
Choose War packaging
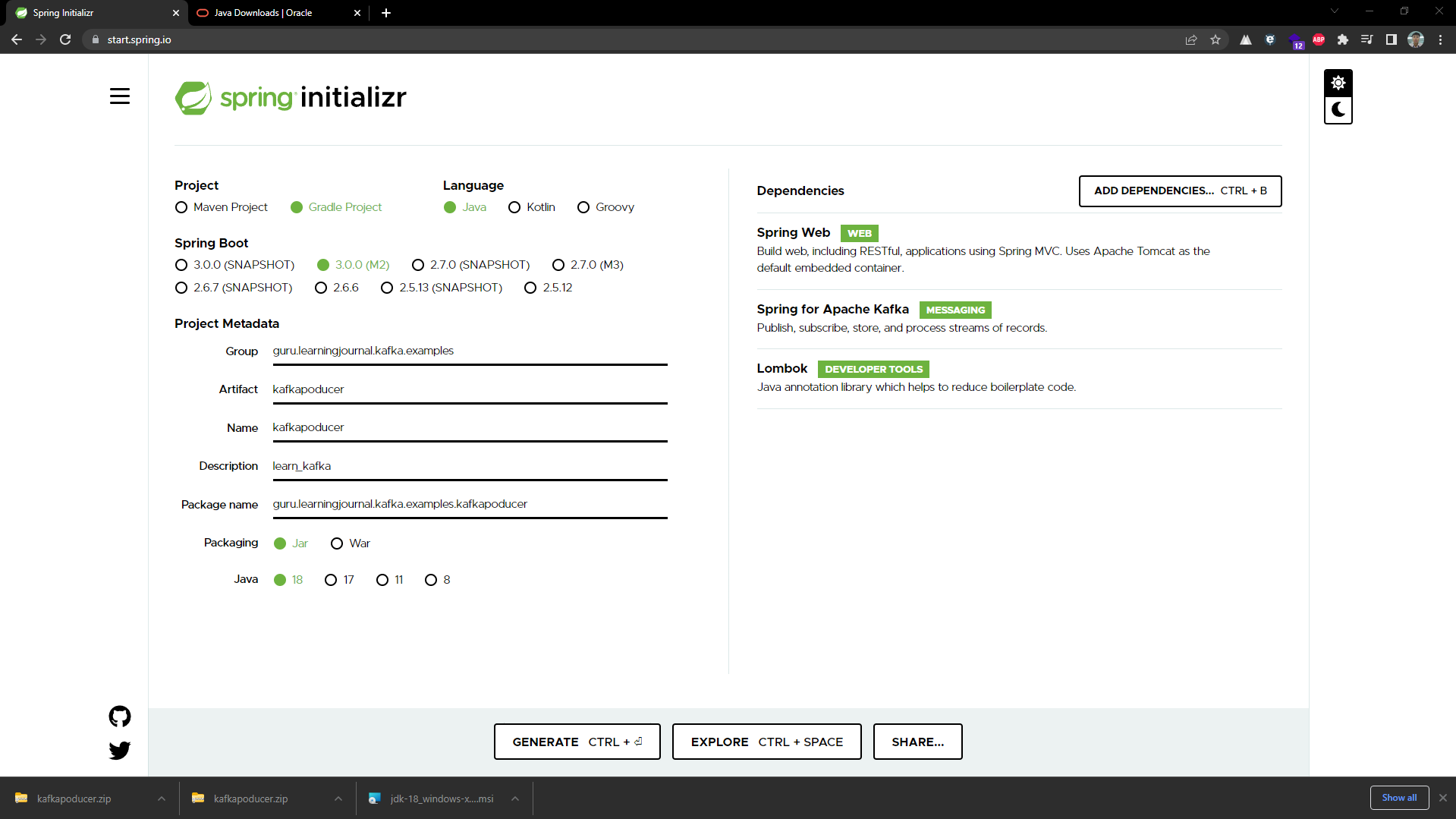pos(351,543)
